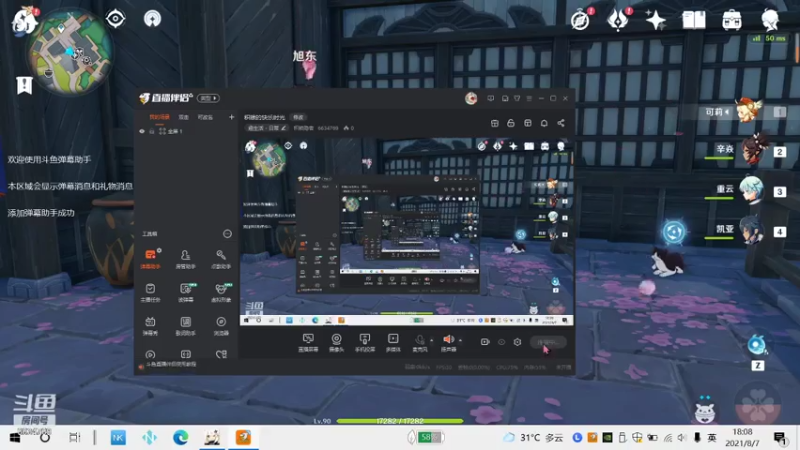The image size is (800, 450).
Task: Toggle the 英 input method indicator
Action: click(712, 437)
